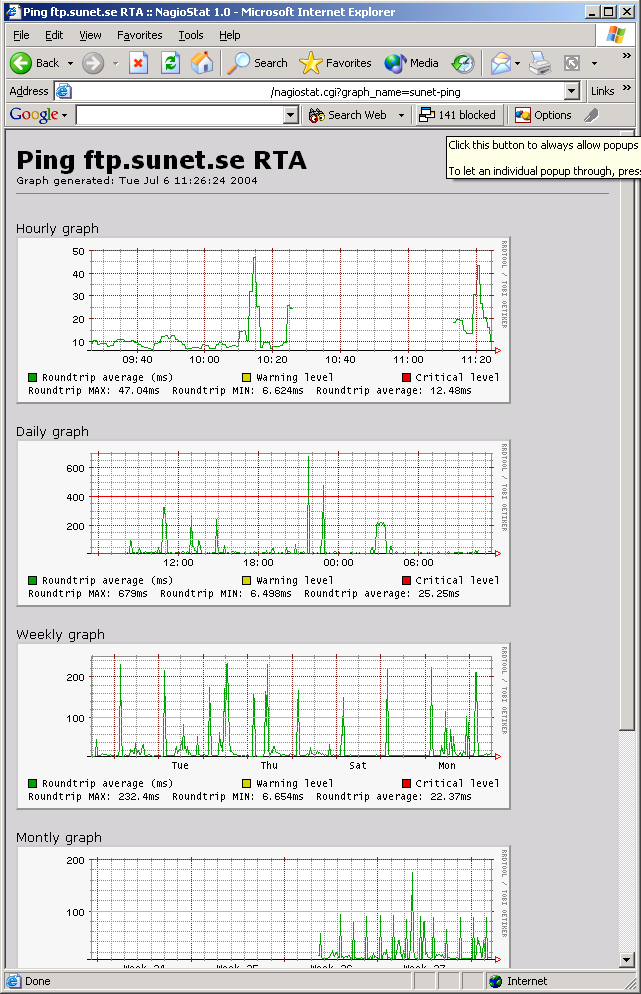Click the Search Web button

tap(349, 115)
